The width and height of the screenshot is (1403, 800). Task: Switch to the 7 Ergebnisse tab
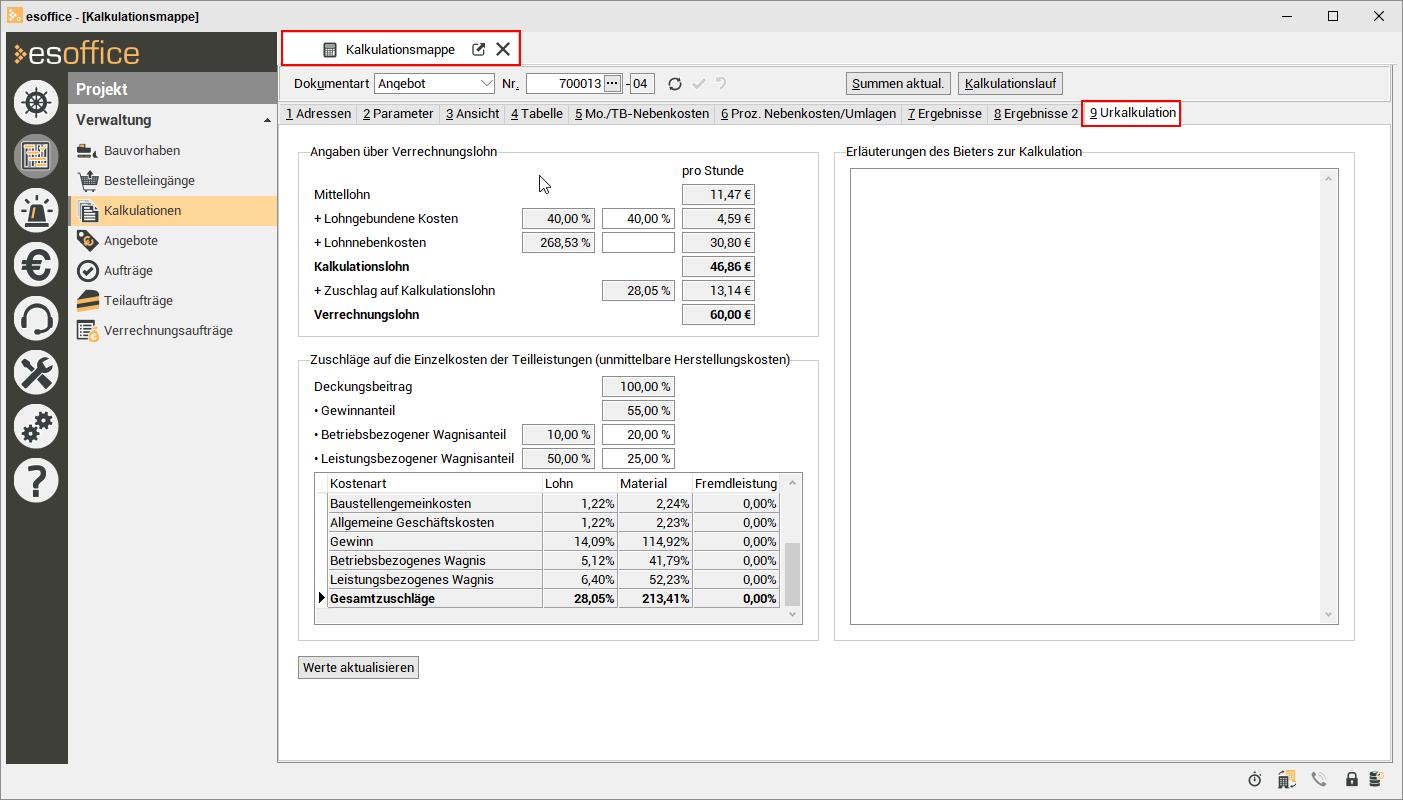[x=944, y=114]
